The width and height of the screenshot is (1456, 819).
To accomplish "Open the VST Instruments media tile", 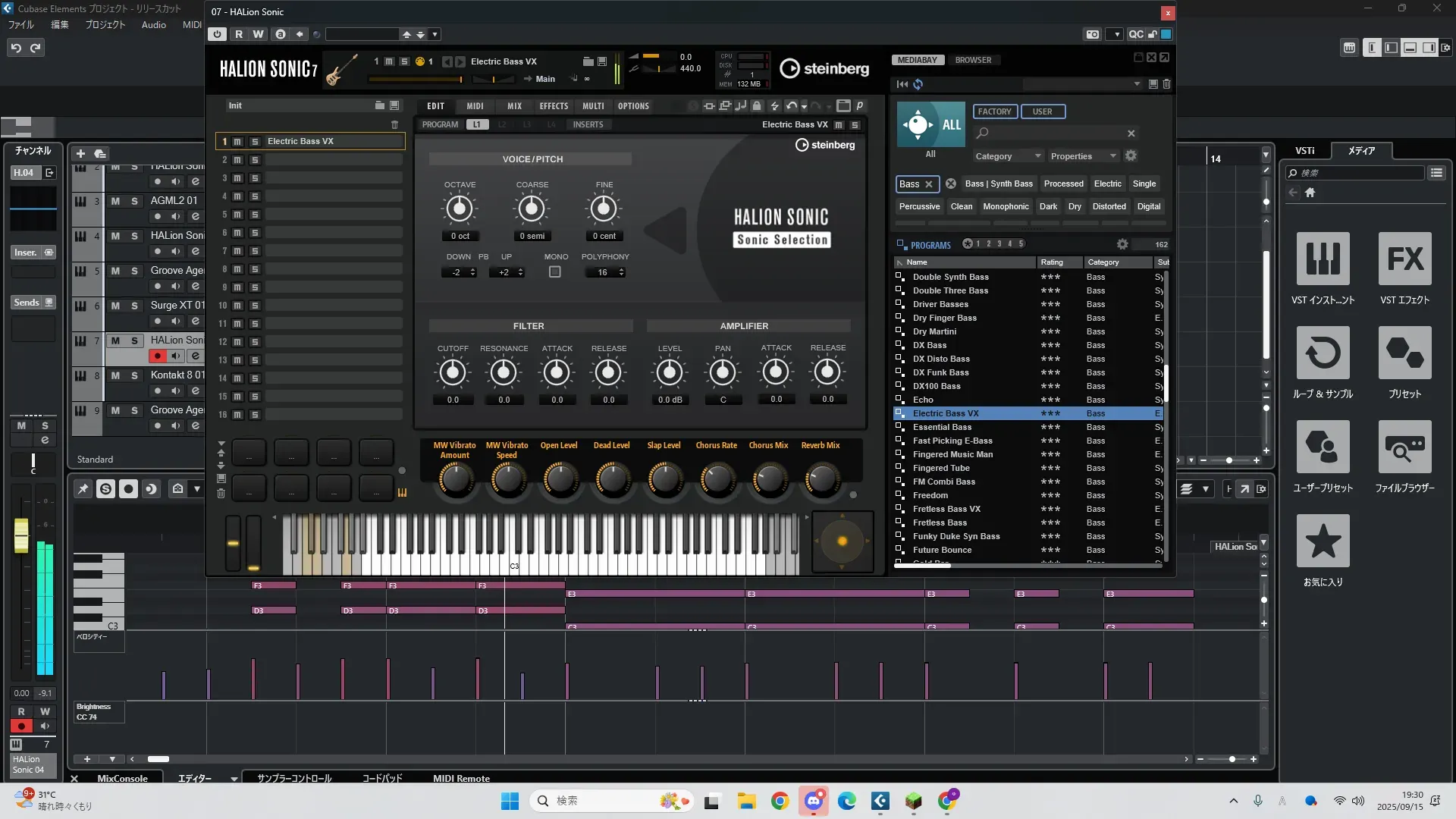I will click(1323, 259).
